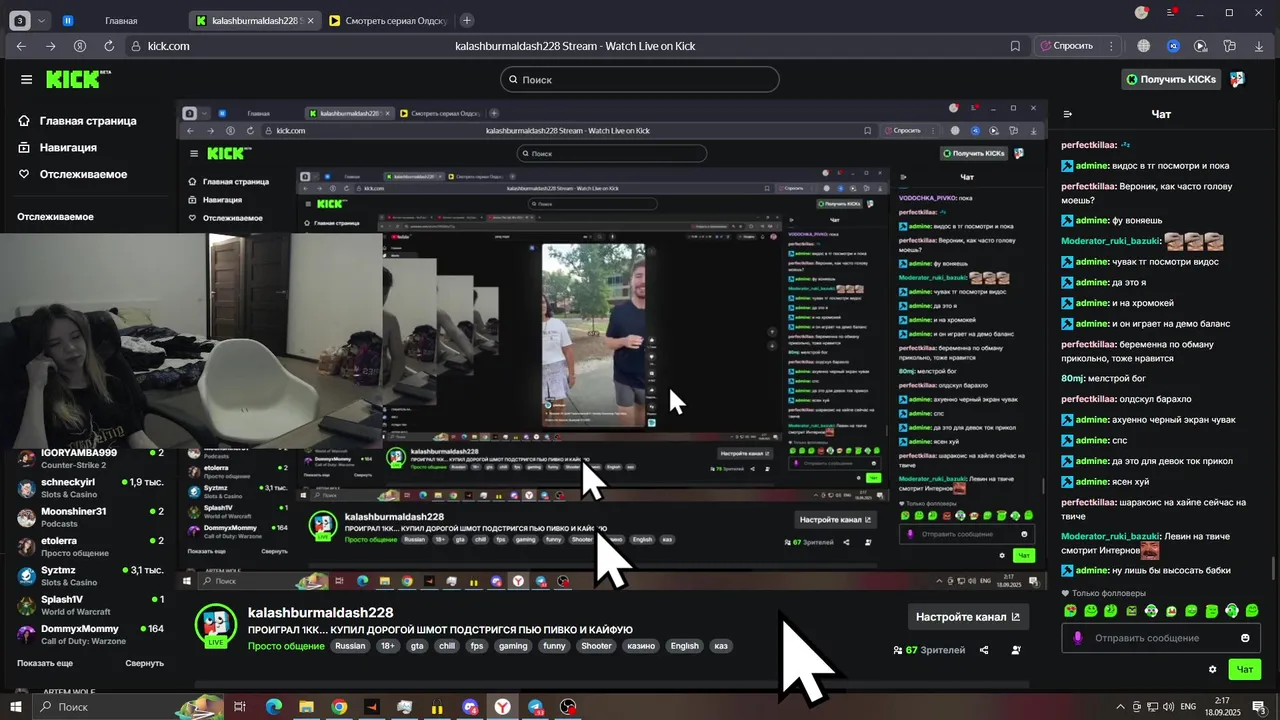Open the Windows Start menu

pyautogui.click(x=16, y=707)
